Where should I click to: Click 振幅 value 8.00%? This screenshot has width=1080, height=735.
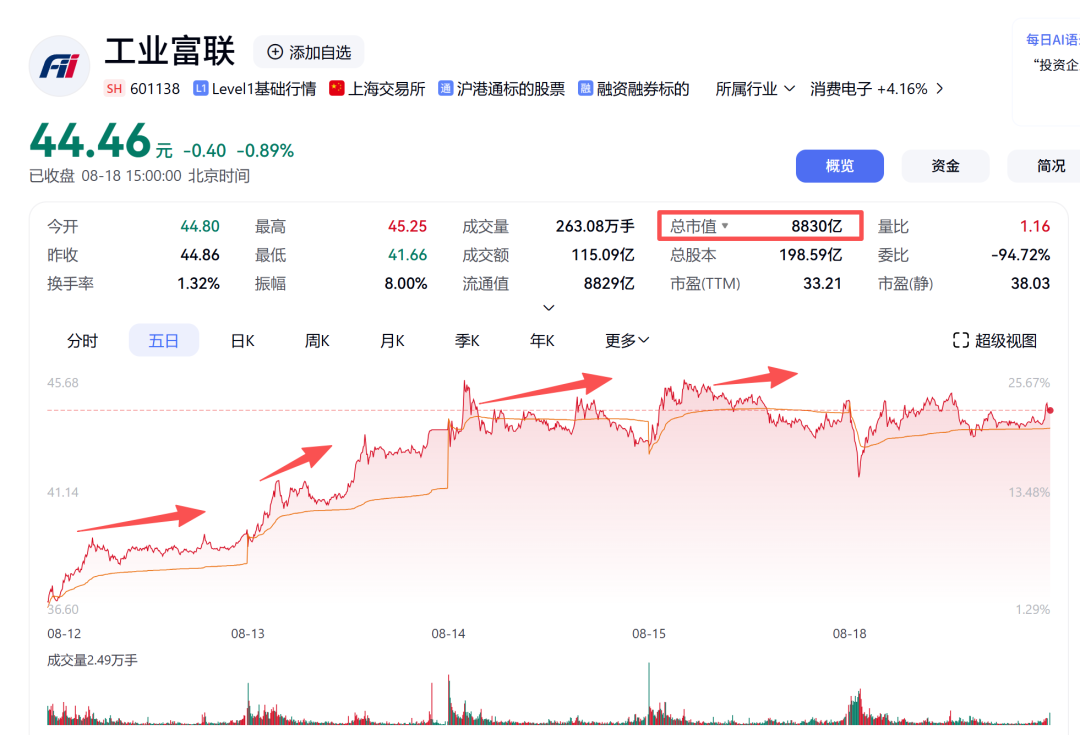point(406,283)
